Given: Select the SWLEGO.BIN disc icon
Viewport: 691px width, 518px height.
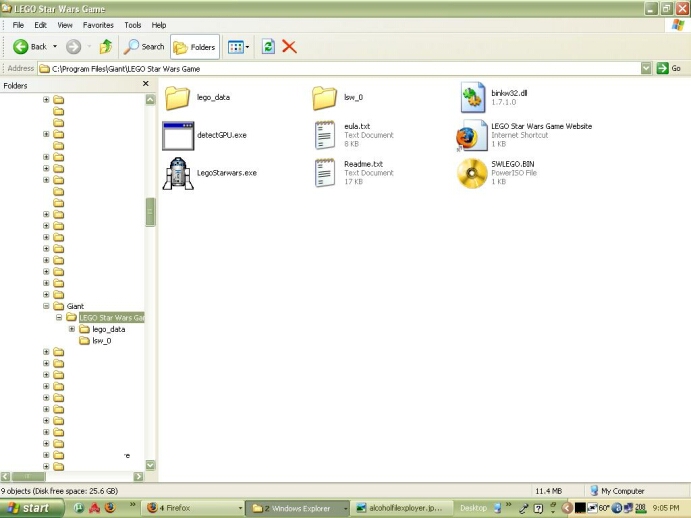Looking at the screenshot, I should coord(472,173).
